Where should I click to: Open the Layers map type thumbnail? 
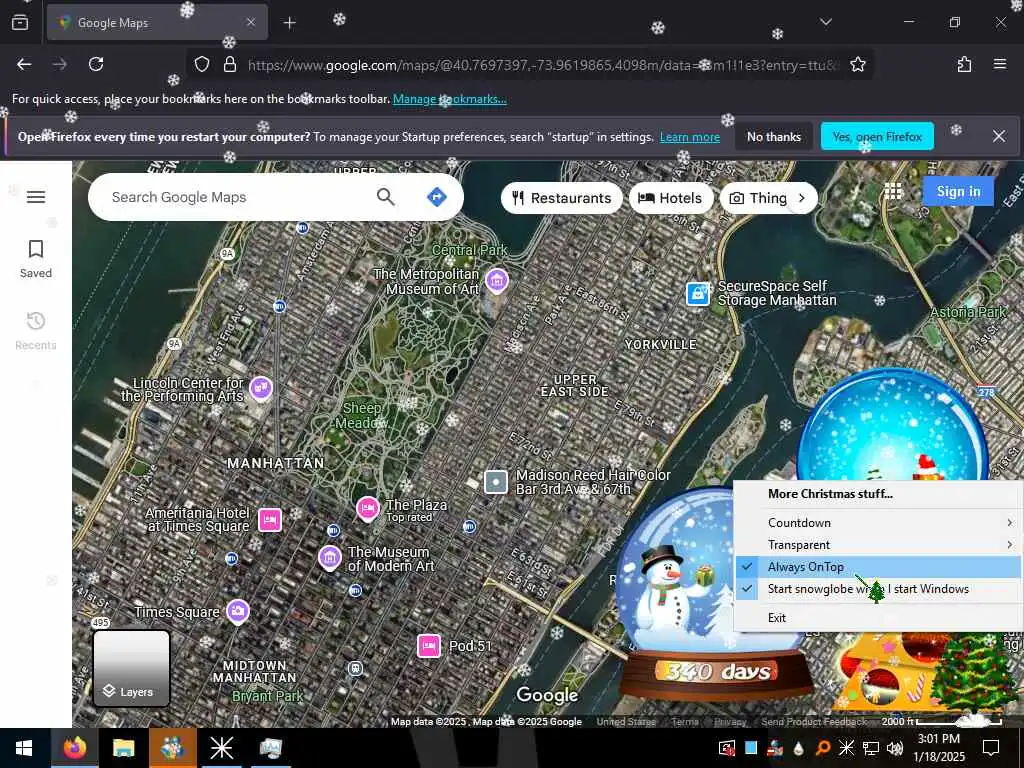pyautogui.click(x=131, y=669)
